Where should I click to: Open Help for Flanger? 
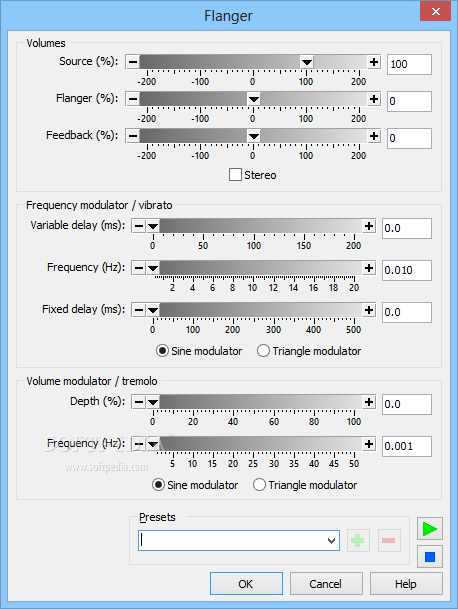406,583
